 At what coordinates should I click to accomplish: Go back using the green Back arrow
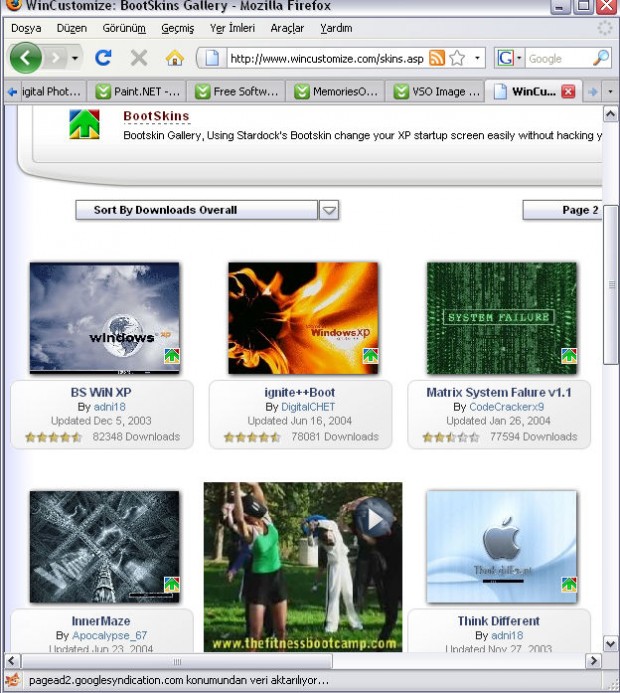(26, 58)
